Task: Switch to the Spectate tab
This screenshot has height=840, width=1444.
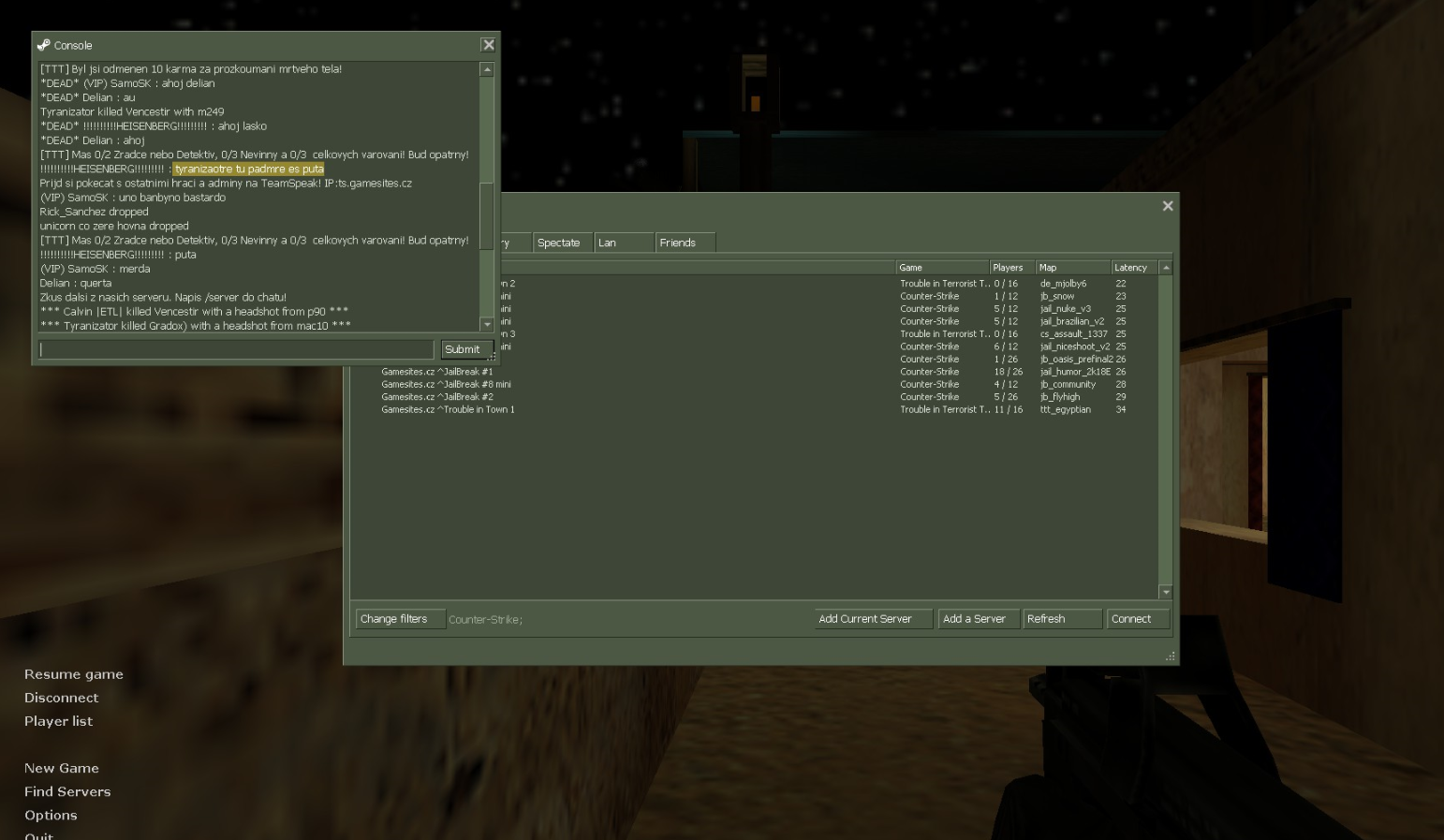Action: 563,243
